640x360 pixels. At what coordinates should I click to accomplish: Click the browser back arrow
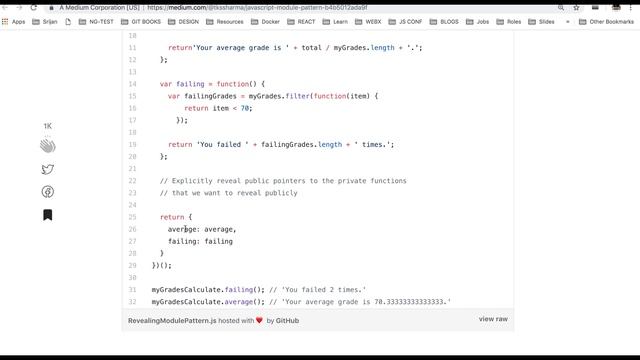pos(5,8)
